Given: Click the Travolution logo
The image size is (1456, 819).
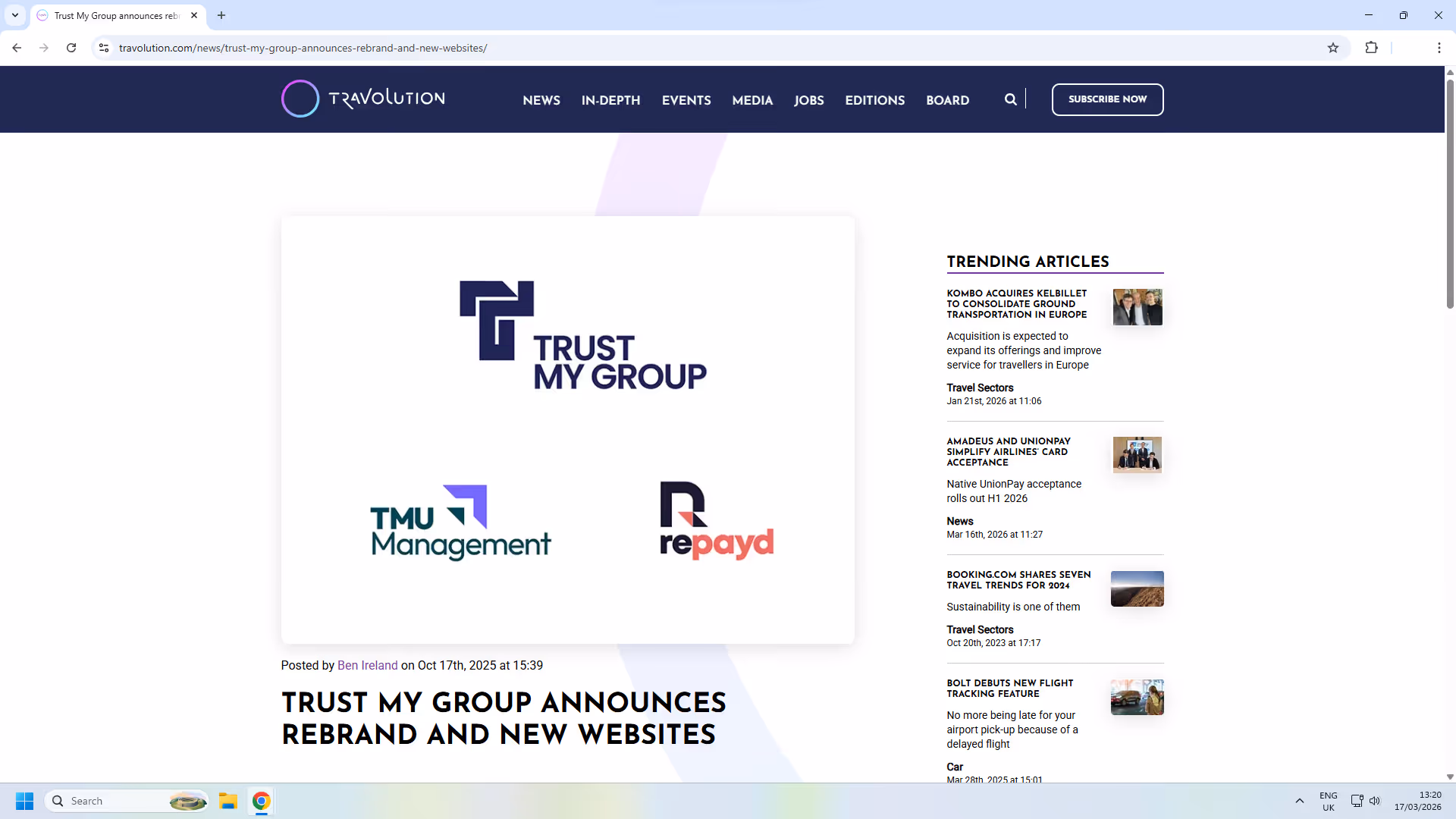Looking at the screenshot, I should tap(362, 98).
